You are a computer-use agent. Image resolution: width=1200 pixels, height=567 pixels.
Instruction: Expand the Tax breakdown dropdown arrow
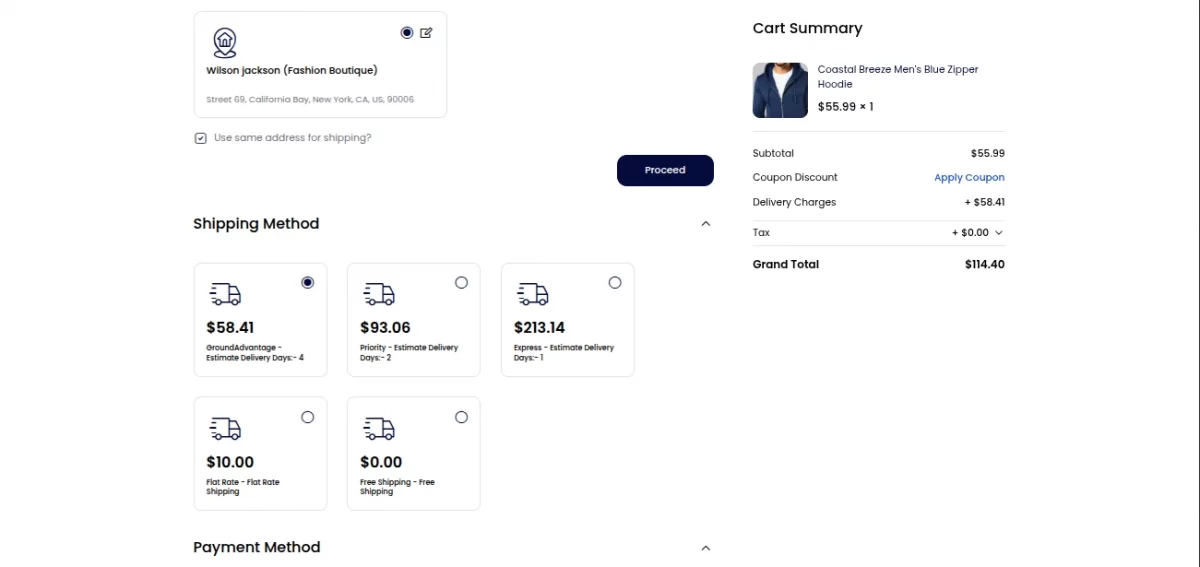click(998, 233)
